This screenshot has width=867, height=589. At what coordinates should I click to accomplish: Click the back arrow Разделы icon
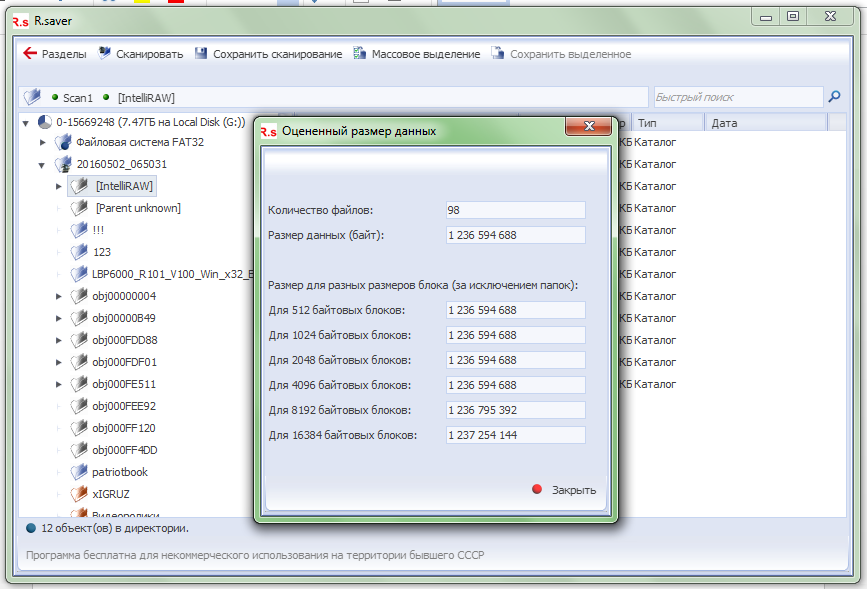[x=30, y=54]
